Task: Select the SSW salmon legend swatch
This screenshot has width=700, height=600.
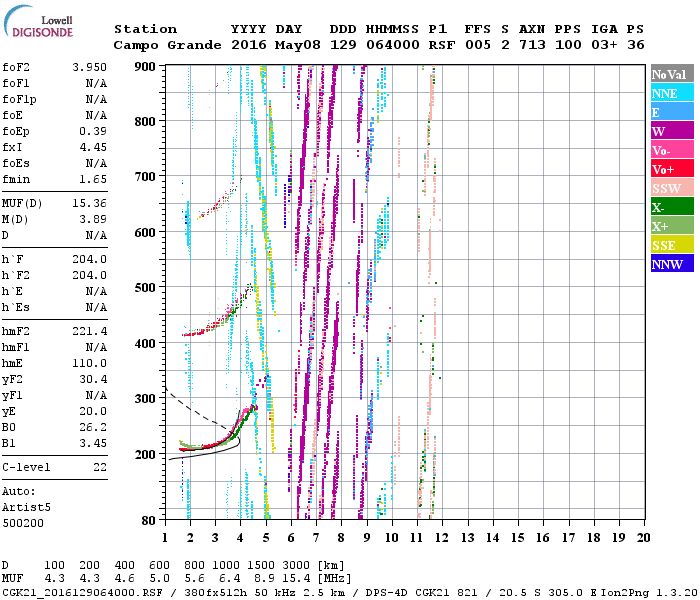Action: [672, 188]
